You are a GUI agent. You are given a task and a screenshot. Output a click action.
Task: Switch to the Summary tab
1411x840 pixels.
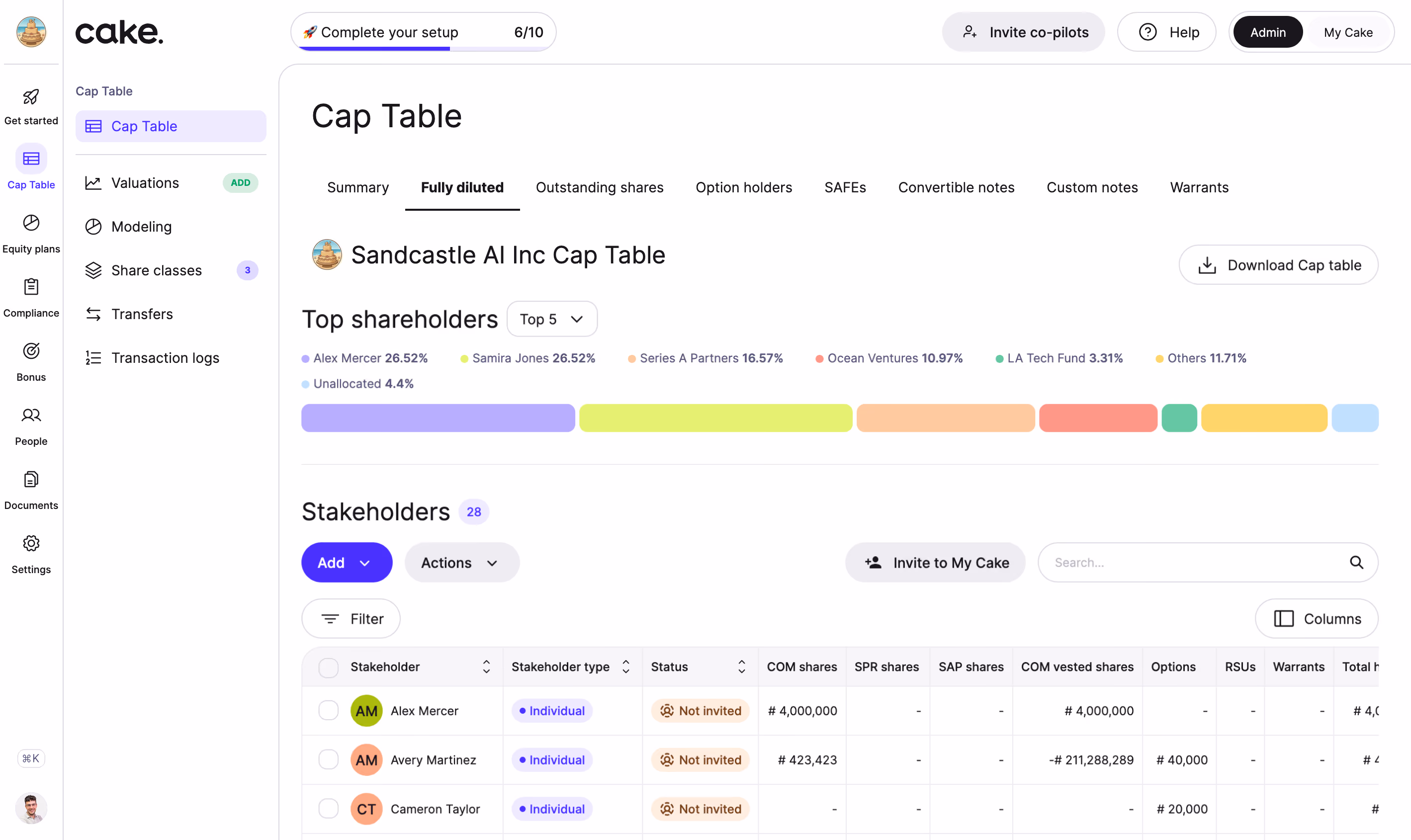pos(358,187)
